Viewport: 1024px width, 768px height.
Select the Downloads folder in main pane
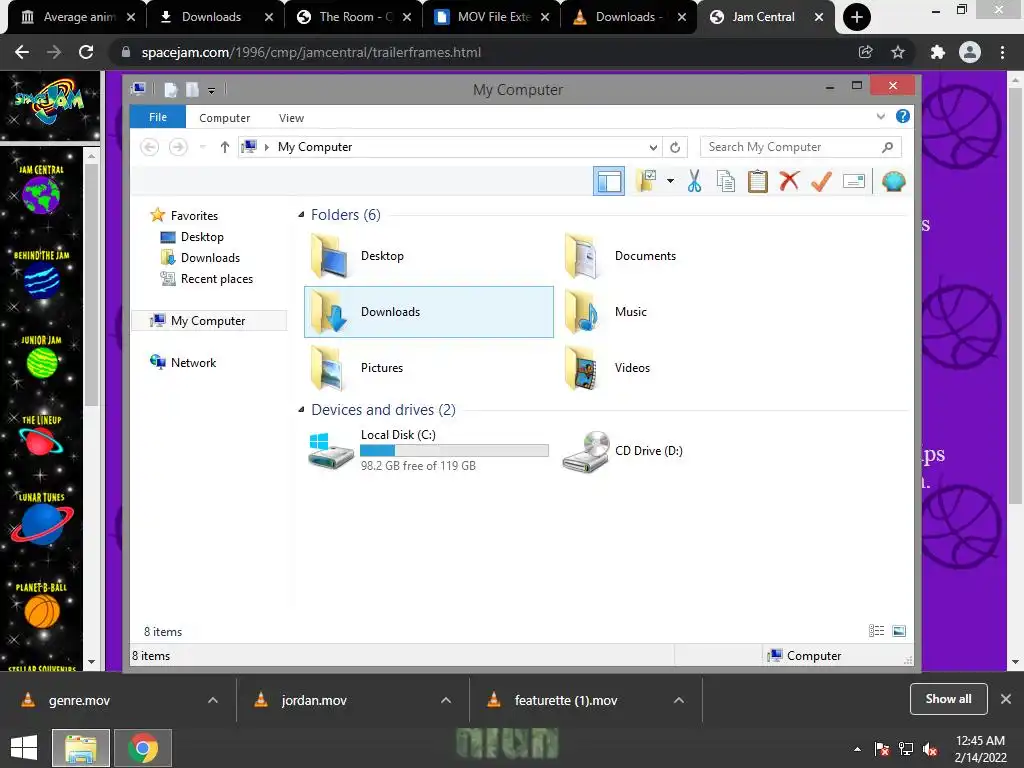pos(429,312)
